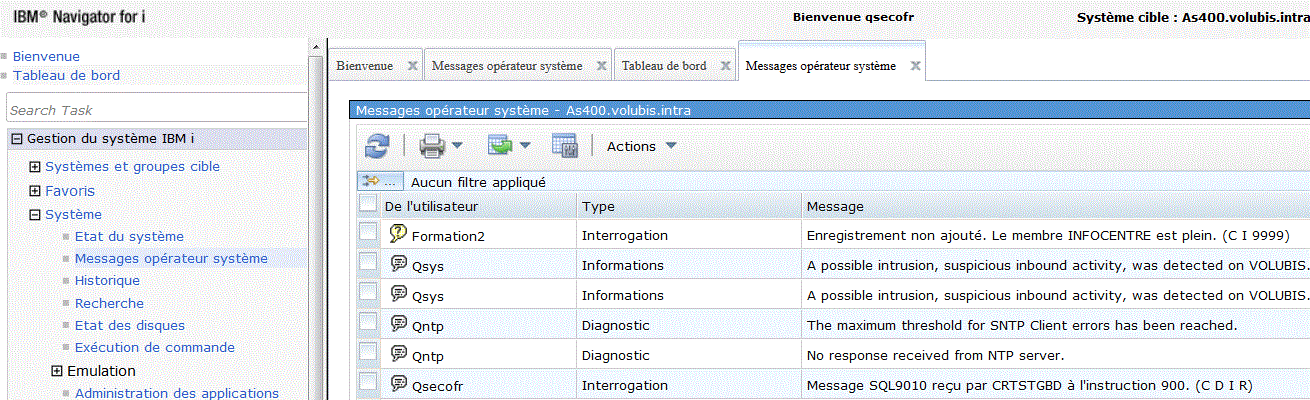Sort by the Type column header
Image resolution: width=1310 pixels, height=400 pixels.
(598, 206)
